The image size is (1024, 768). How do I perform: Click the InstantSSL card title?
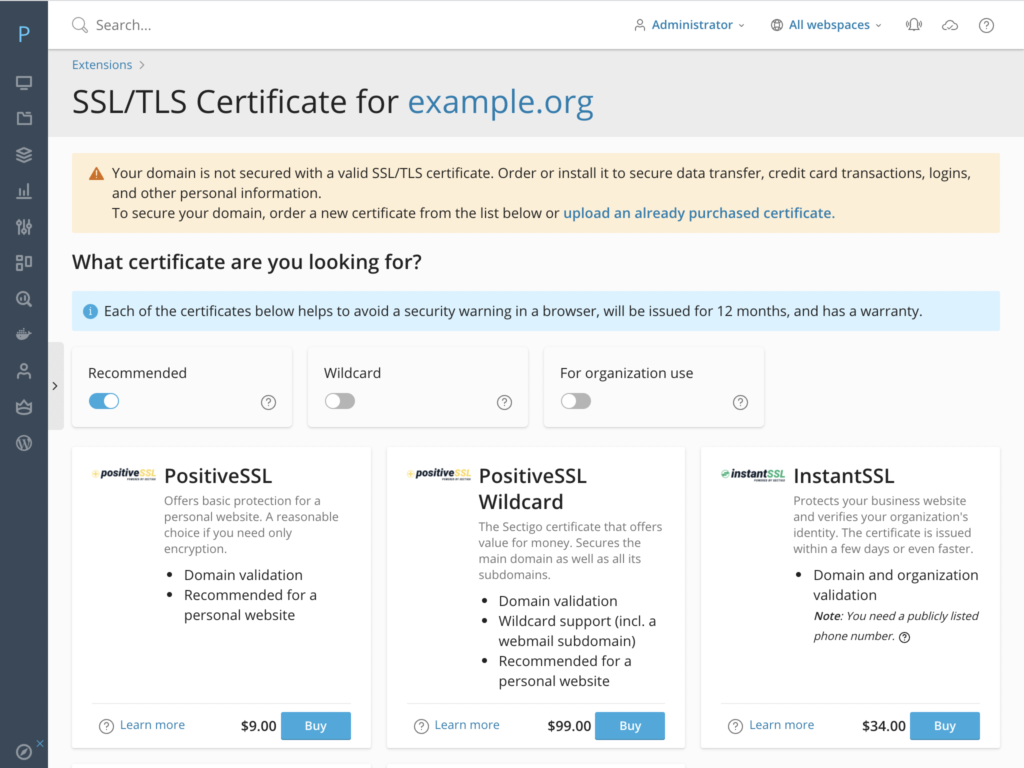pos(843,476)
